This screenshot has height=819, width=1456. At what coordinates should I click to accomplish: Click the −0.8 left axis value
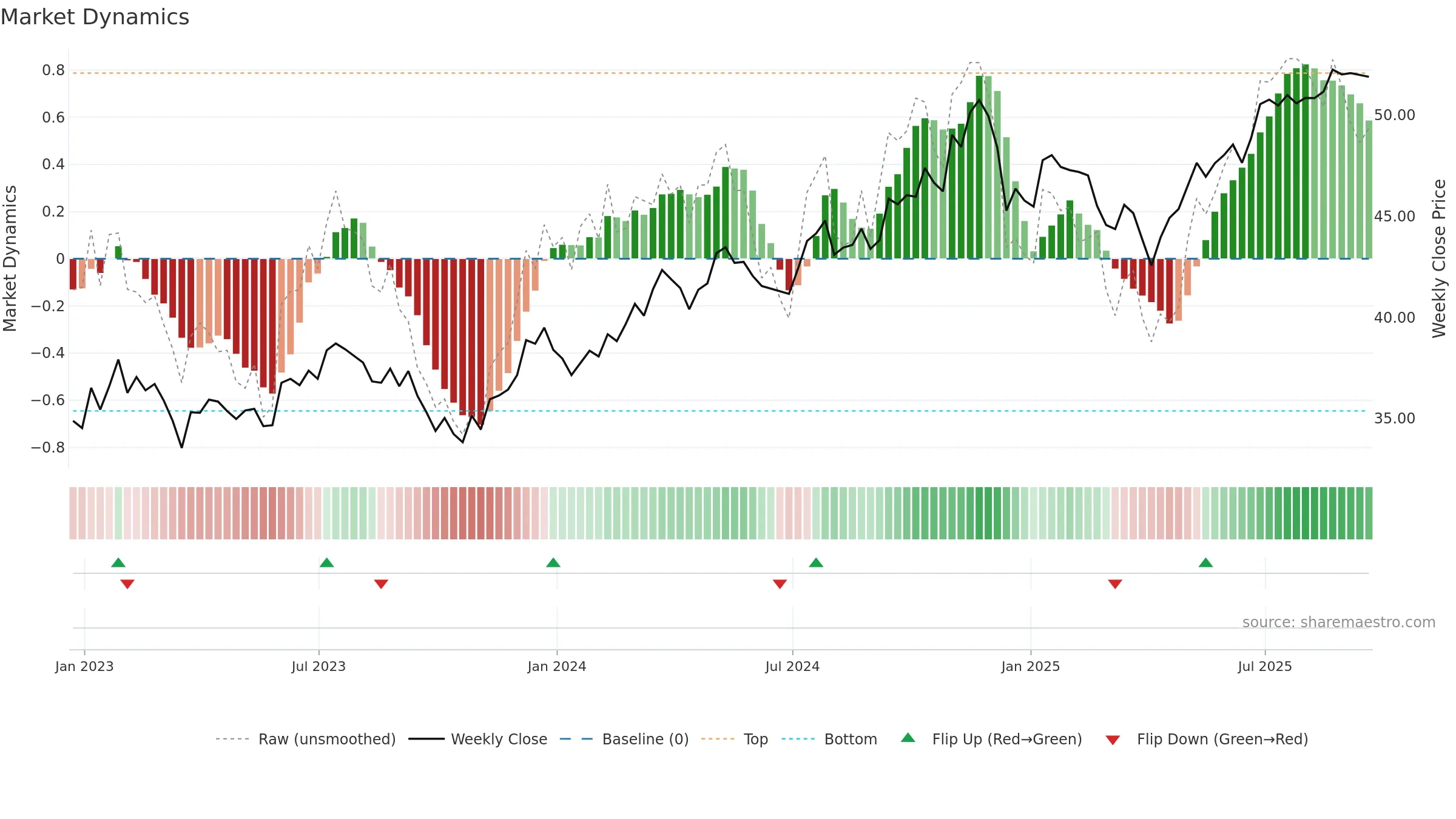pos(48,448)
